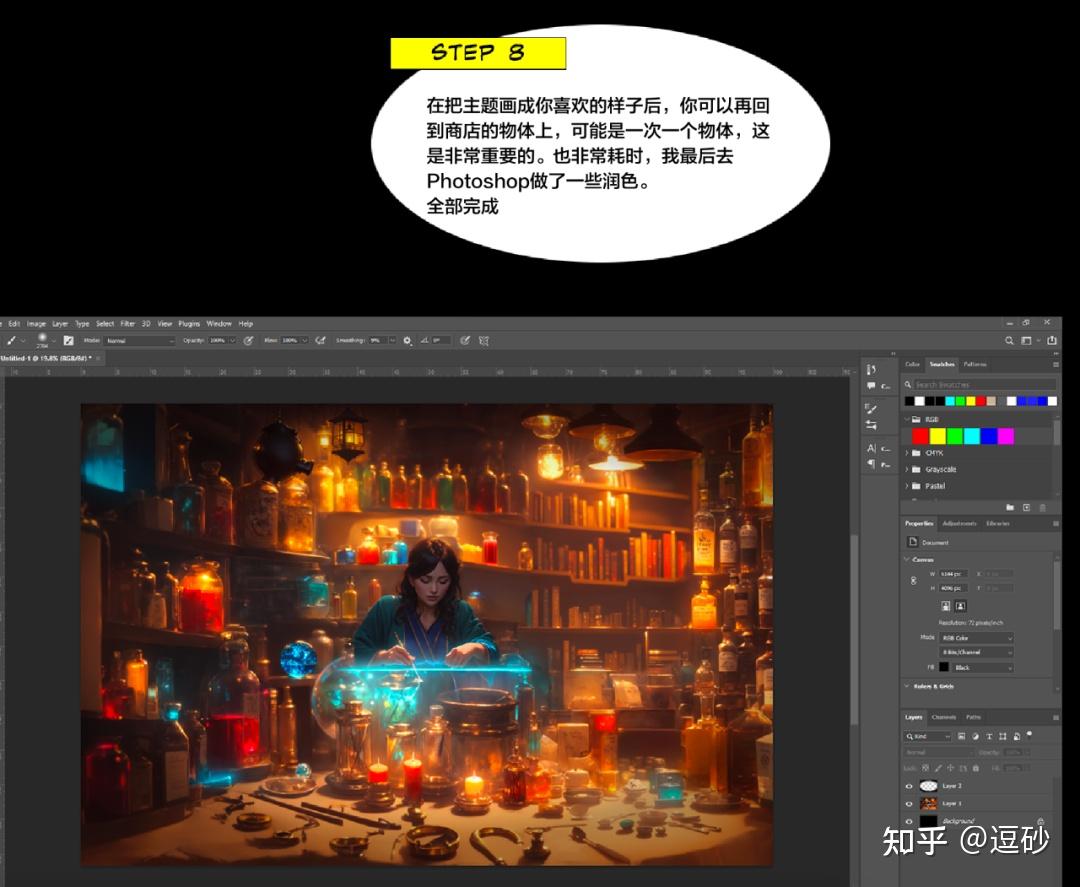Open the History panel icon in dock

[871, 370]
